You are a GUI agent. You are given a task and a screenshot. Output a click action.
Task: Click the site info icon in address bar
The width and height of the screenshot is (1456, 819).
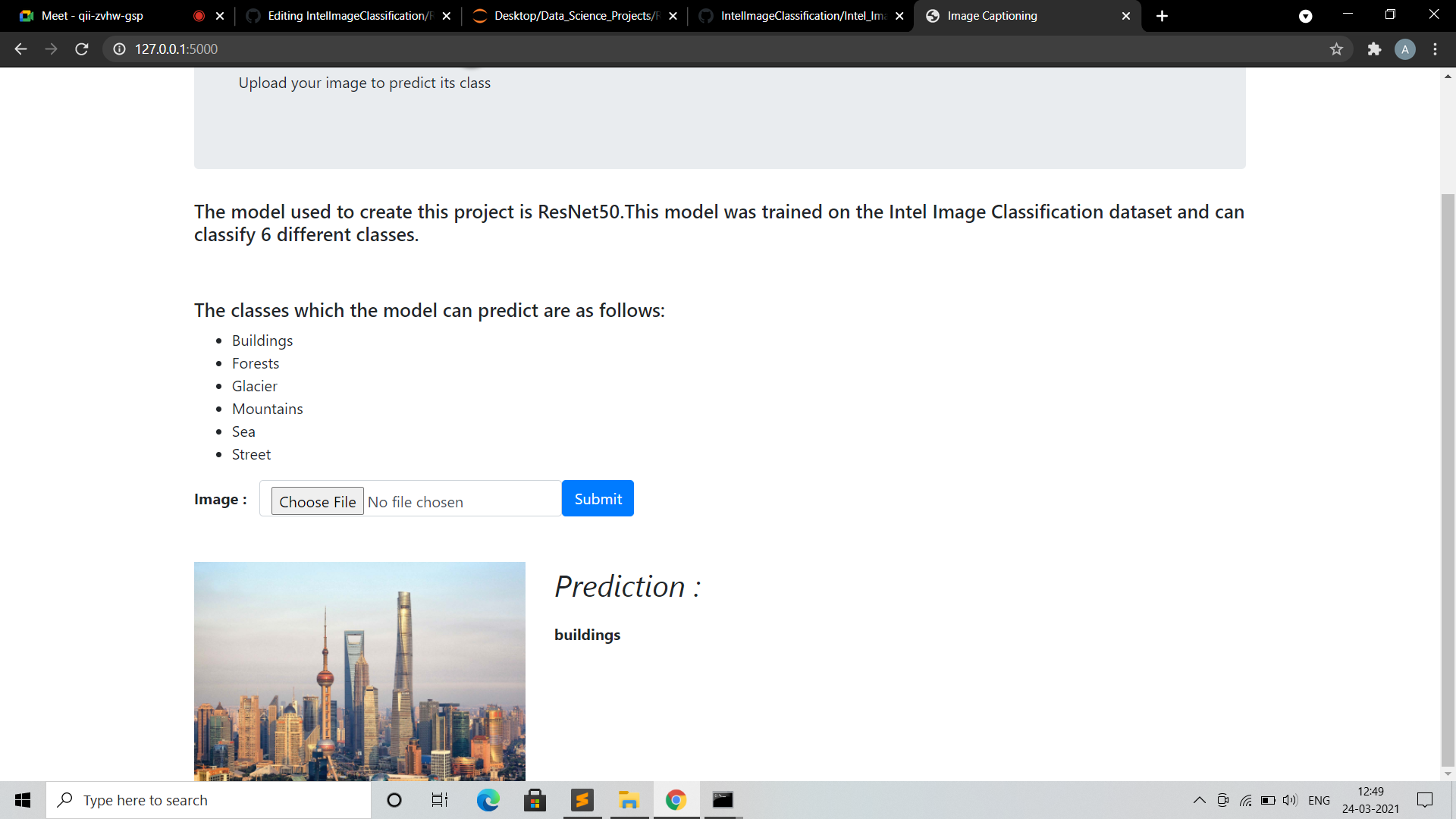point(118,49)
